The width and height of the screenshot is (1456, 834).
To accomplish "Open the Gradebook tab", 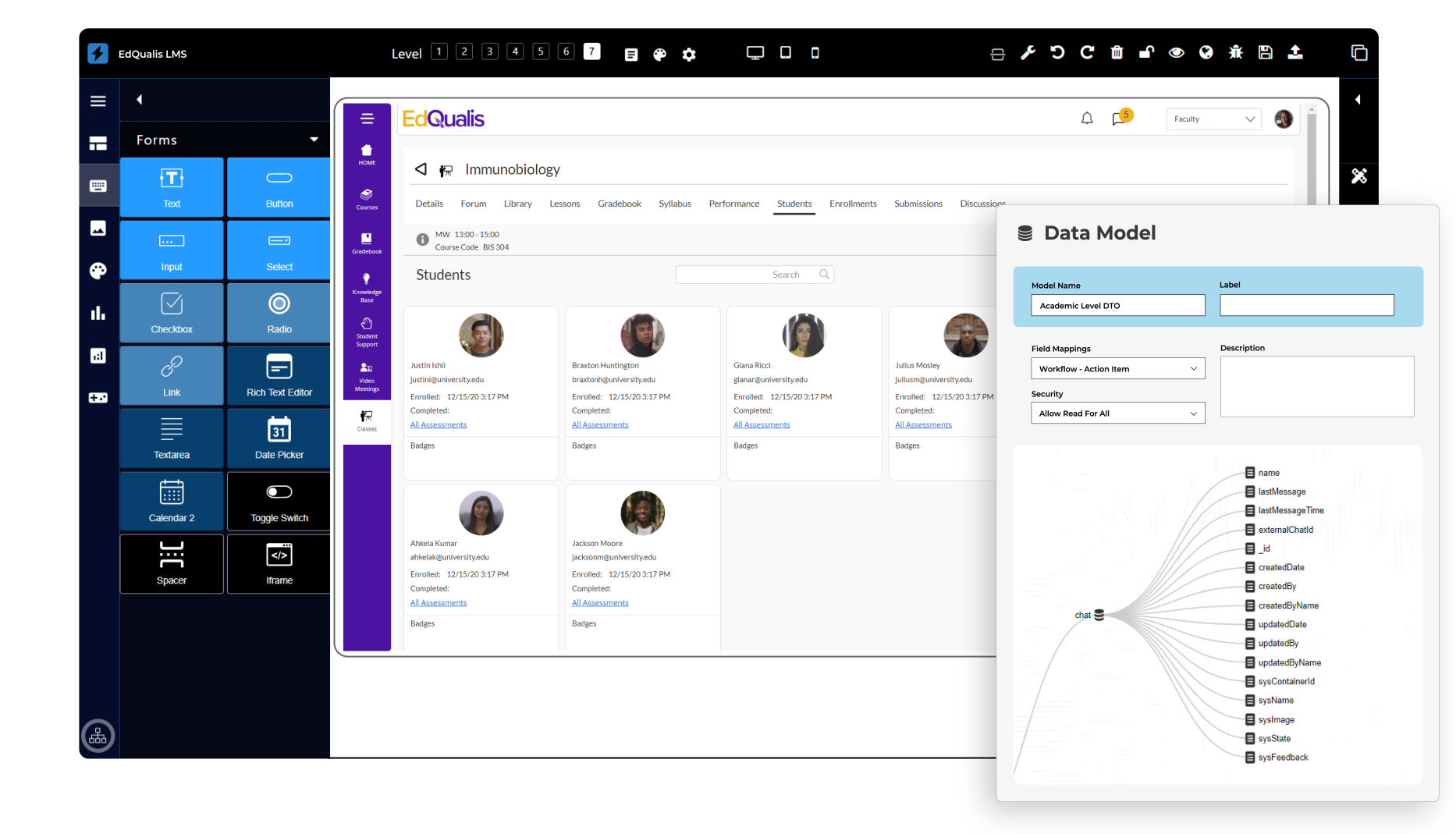I will (x=620, y=204).
